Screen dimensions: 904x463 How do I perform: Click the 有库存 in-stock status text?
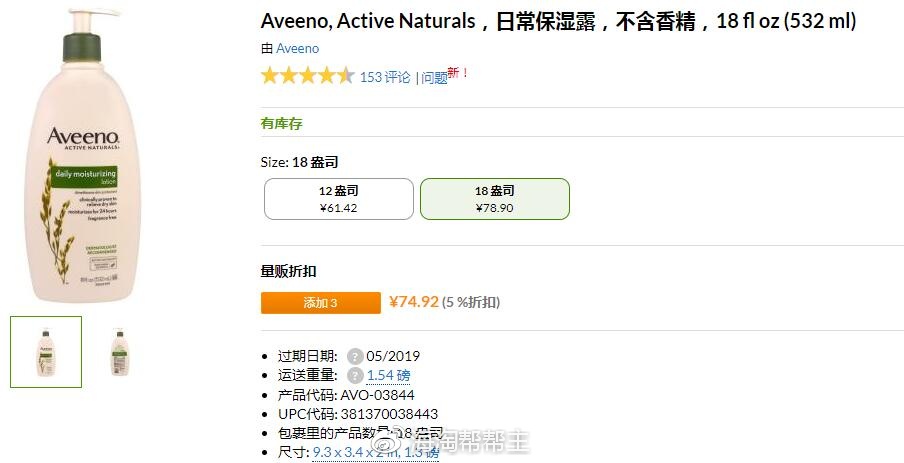281,123
